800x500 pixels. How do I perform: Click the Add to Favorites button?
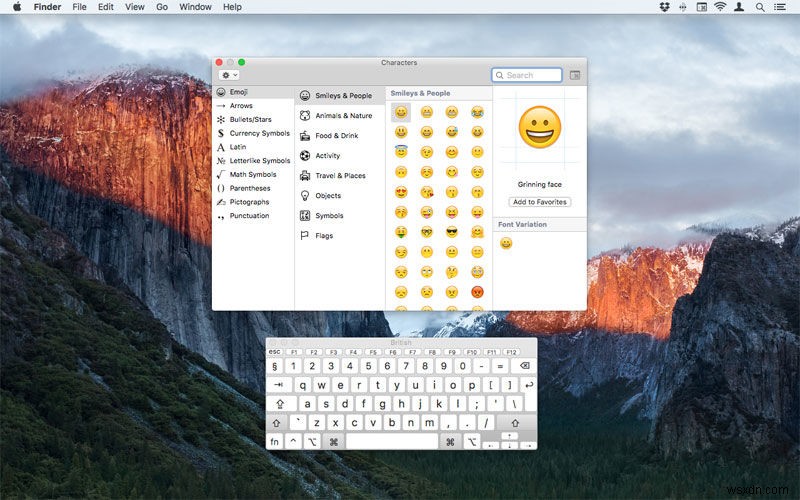[540, 202]
